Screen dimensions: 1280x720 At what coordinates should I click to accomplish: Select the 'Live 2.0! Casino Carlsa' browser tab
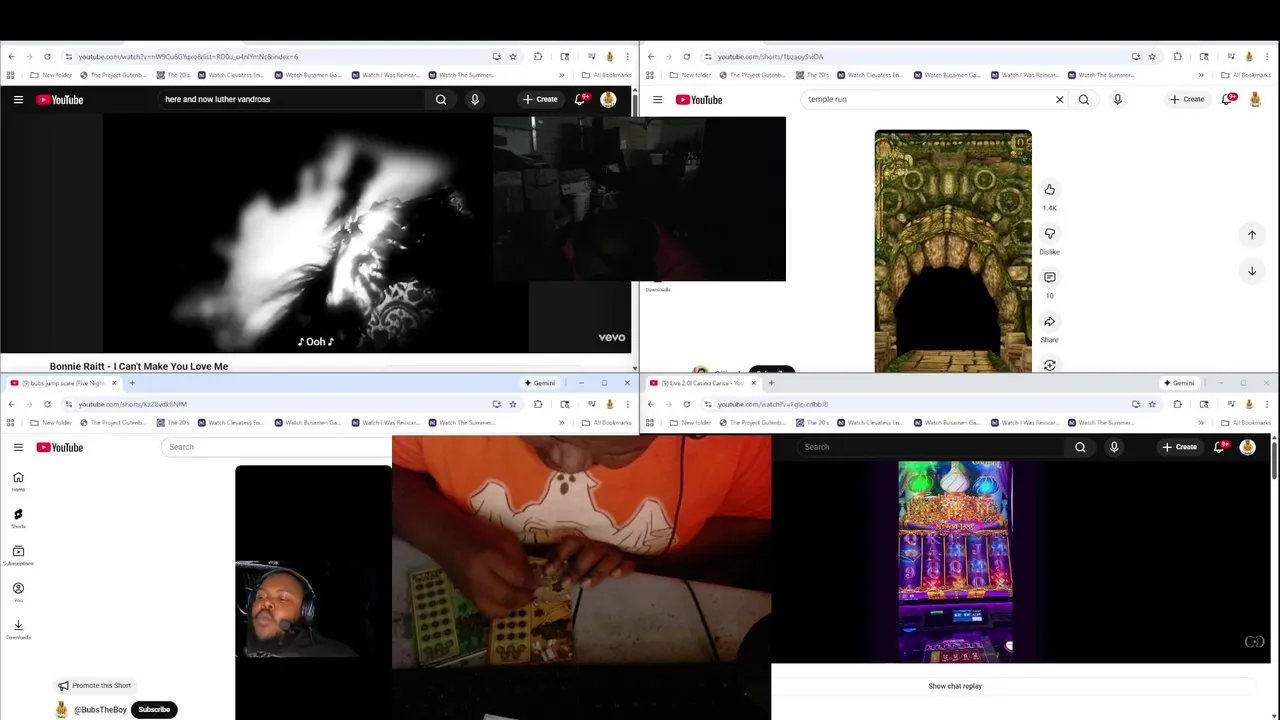click(702, 383)
